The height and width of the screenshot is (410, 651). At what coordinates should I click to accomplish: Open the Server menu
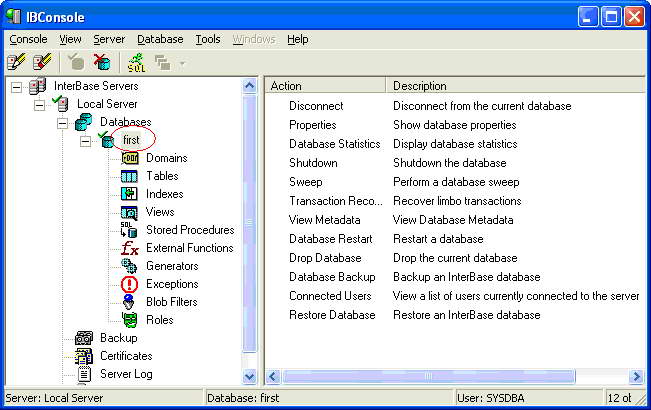pos(109,39)
